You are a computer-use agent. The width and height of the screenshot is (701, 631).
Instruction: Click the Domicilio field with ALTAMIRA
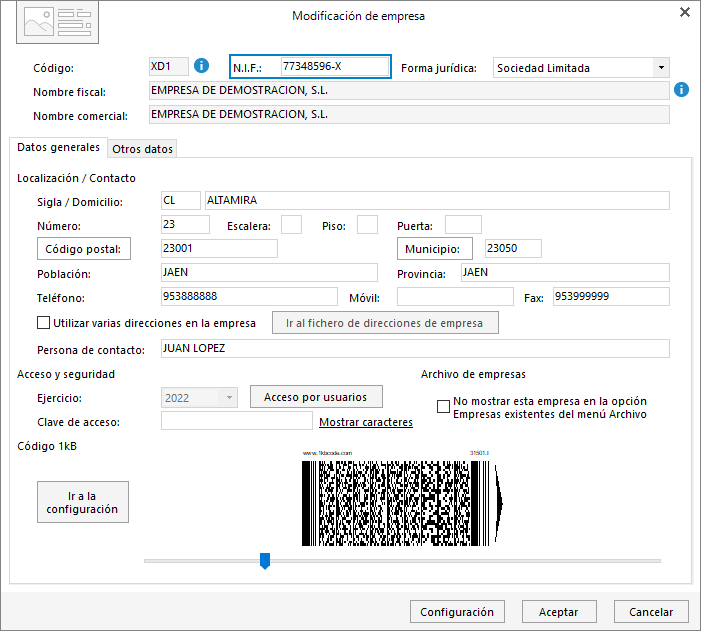pyautogui.click(x=437, y=200)
